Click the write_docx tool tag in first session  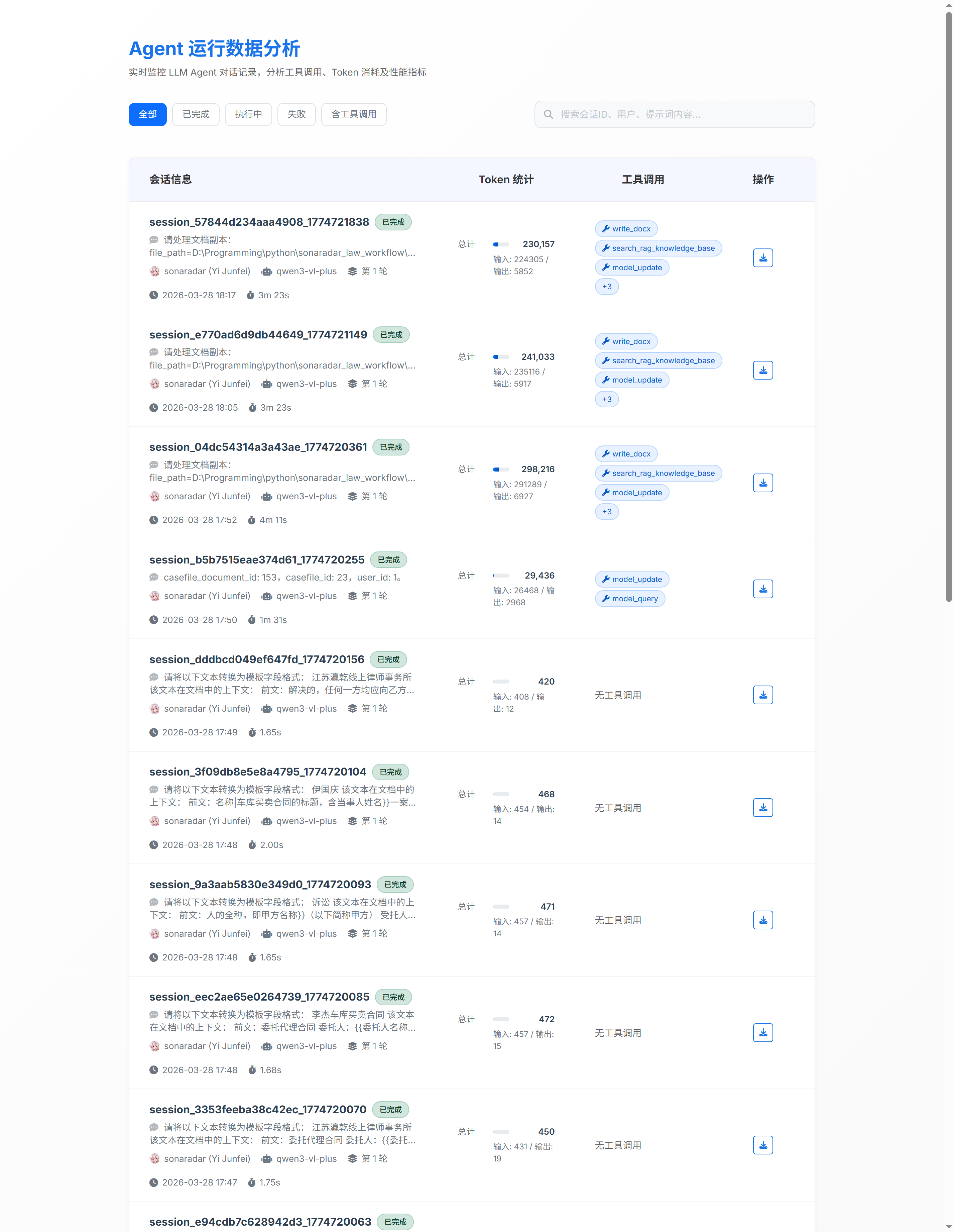[x=626, y=229]
